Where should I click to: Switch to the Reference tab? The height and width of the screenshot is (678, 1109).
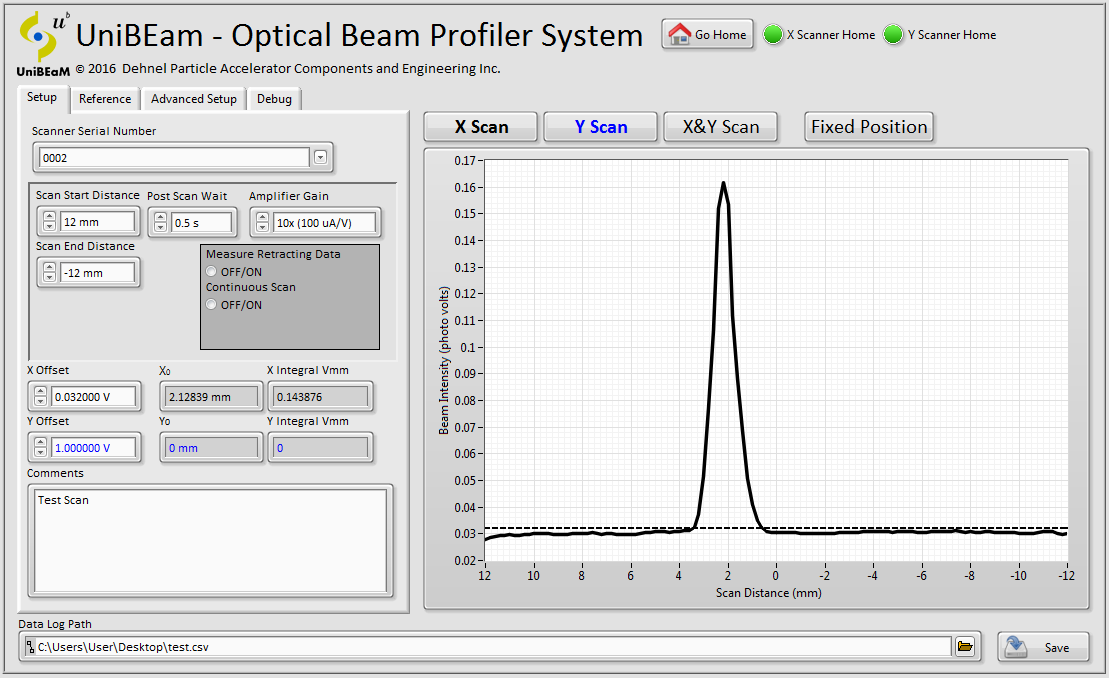105,99
